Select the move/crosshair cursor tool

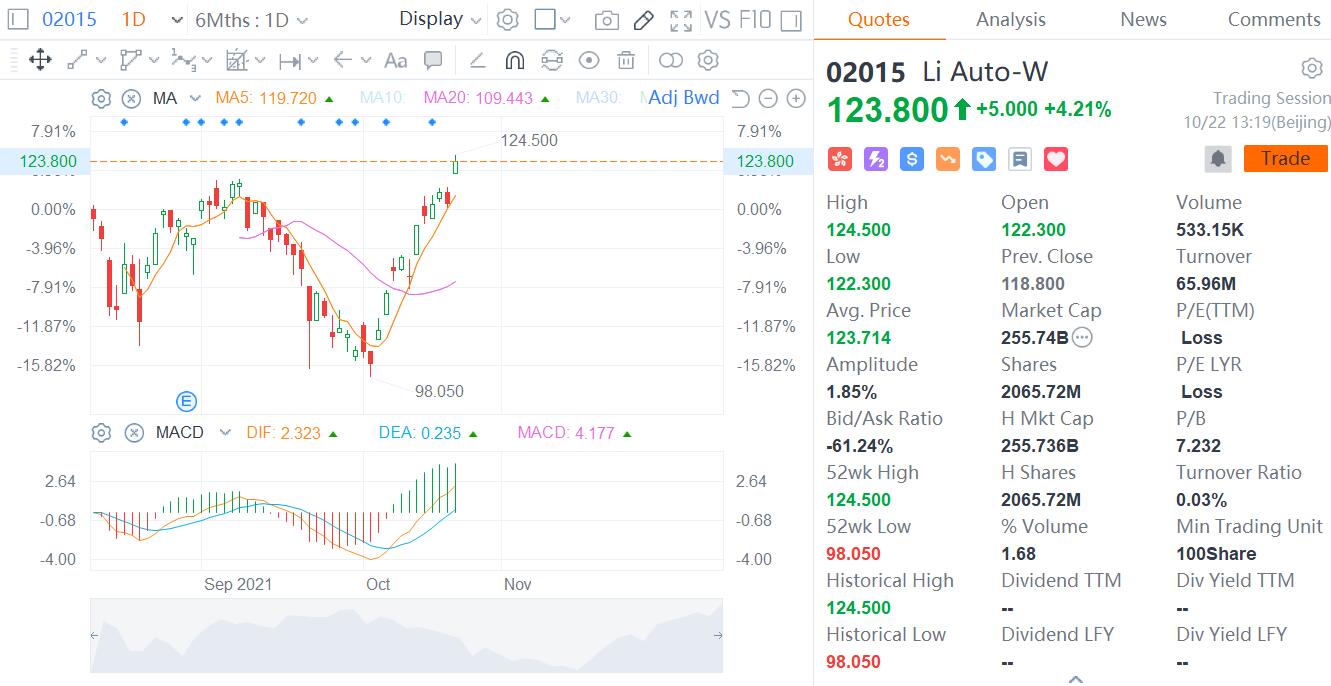(x=40, y=60)
